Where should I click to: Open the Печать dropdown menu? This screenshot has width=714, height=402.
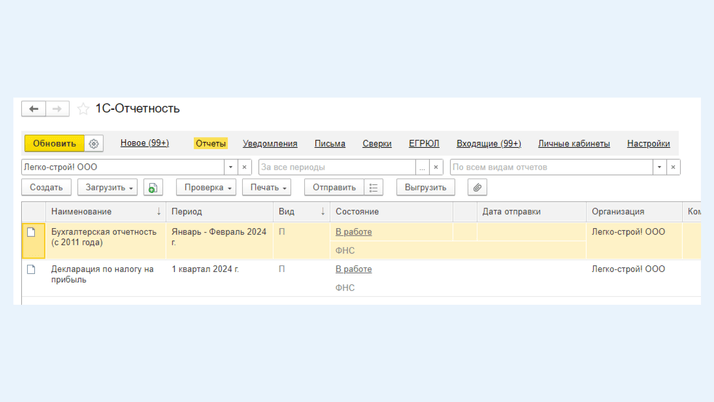(x=267, y=188)
